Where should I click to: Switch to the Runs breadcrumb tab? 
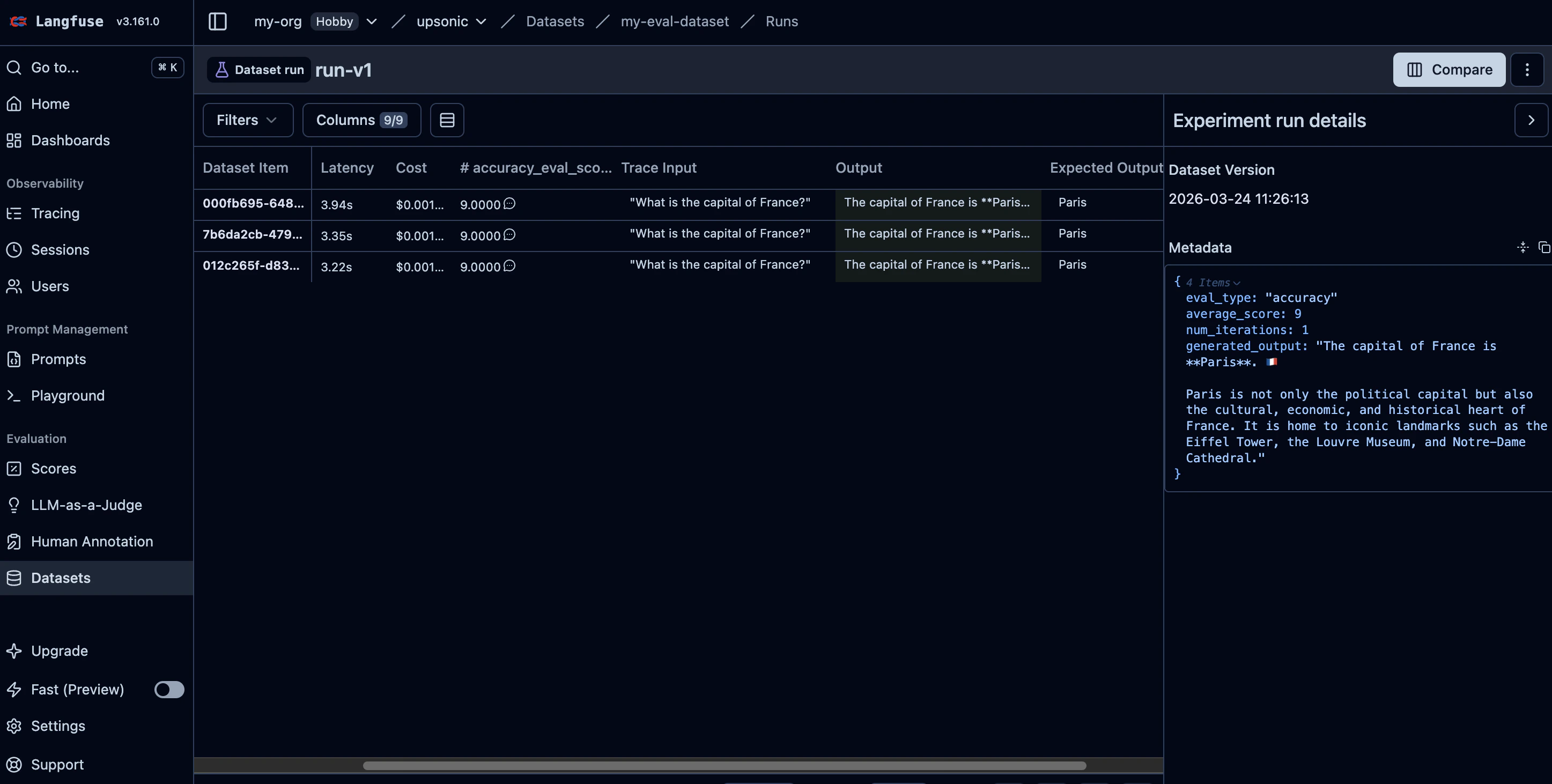[781, 21]
